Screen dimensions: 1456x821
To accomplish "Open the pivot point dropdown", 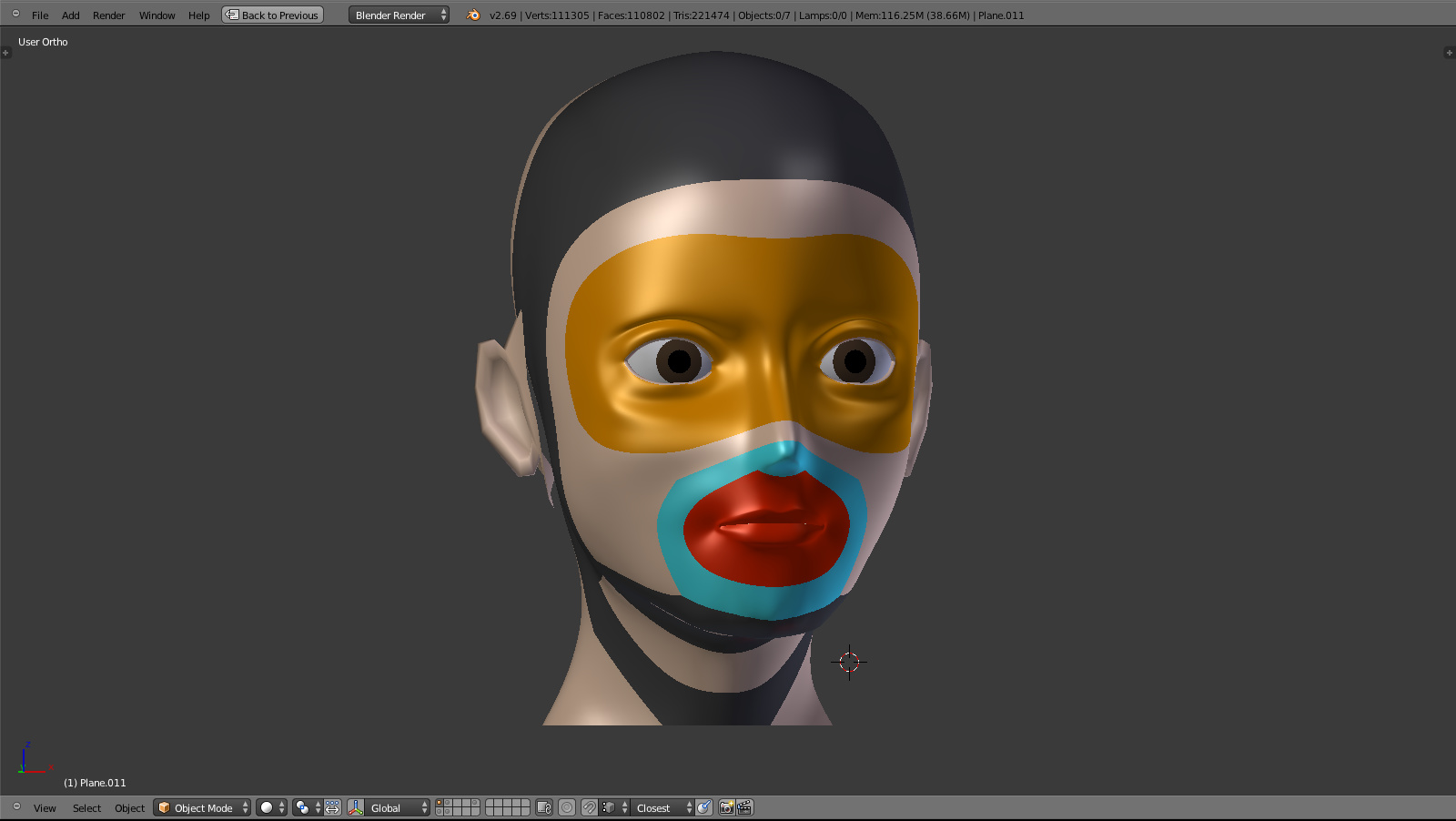I will click(307, 807).
